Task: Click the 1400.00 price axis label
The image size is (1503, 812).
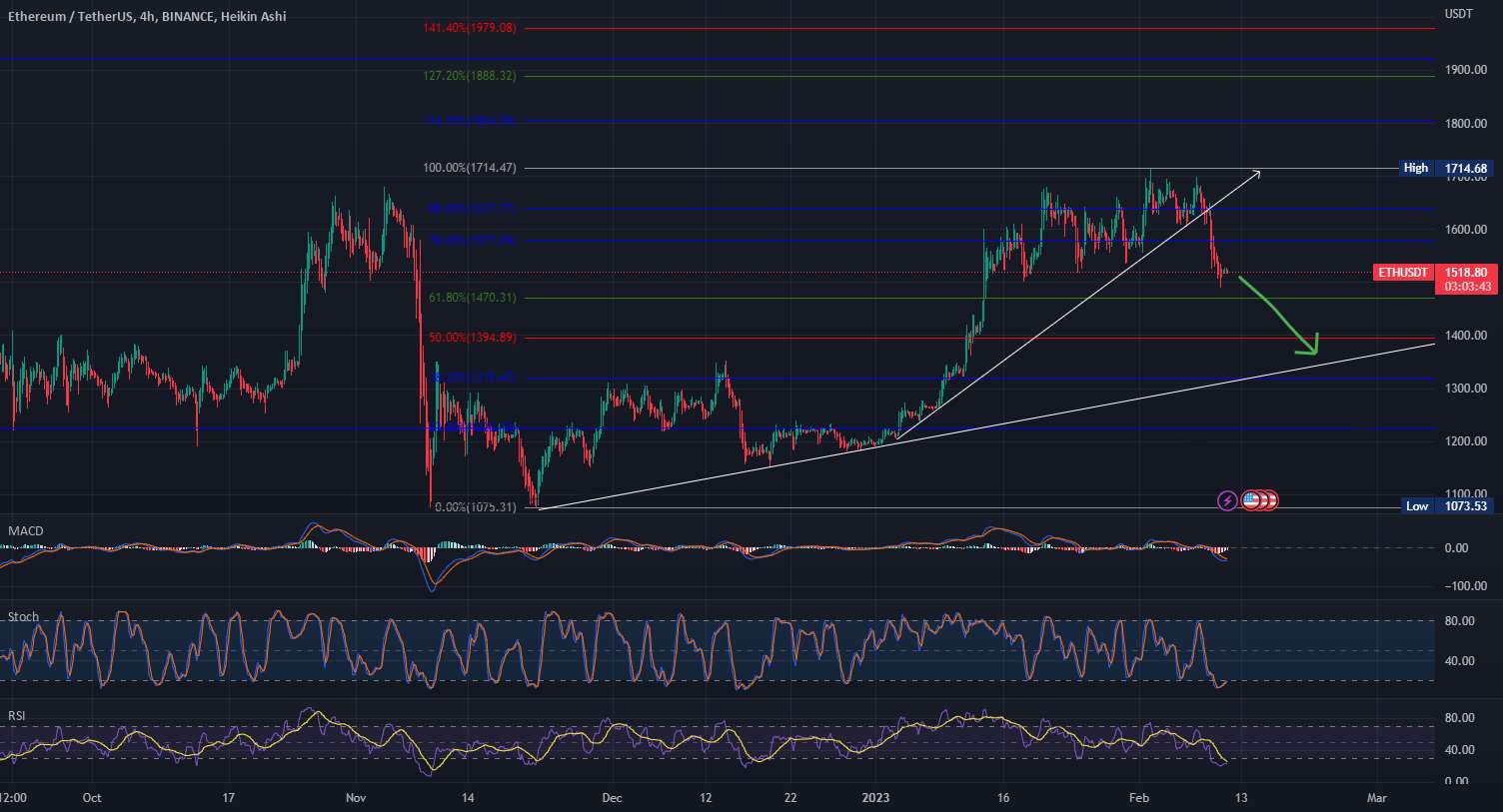Action: coord(1465,336)
